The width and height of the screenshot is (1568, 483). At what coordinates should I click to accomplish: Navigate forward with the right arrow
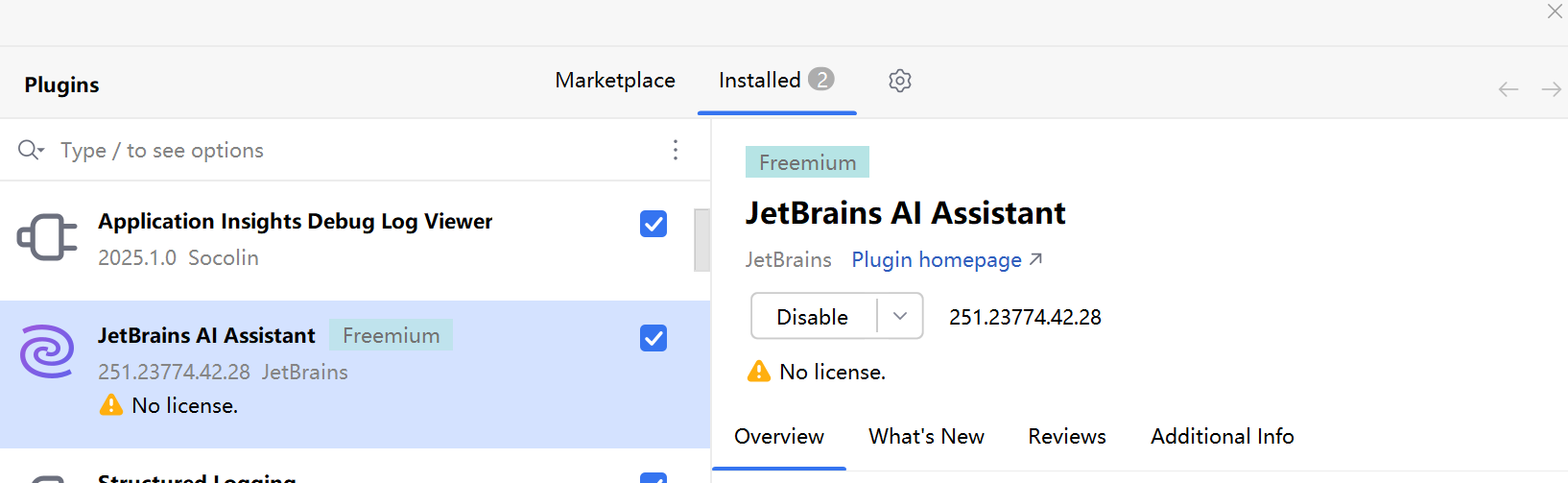click(x=1552, y=89)
